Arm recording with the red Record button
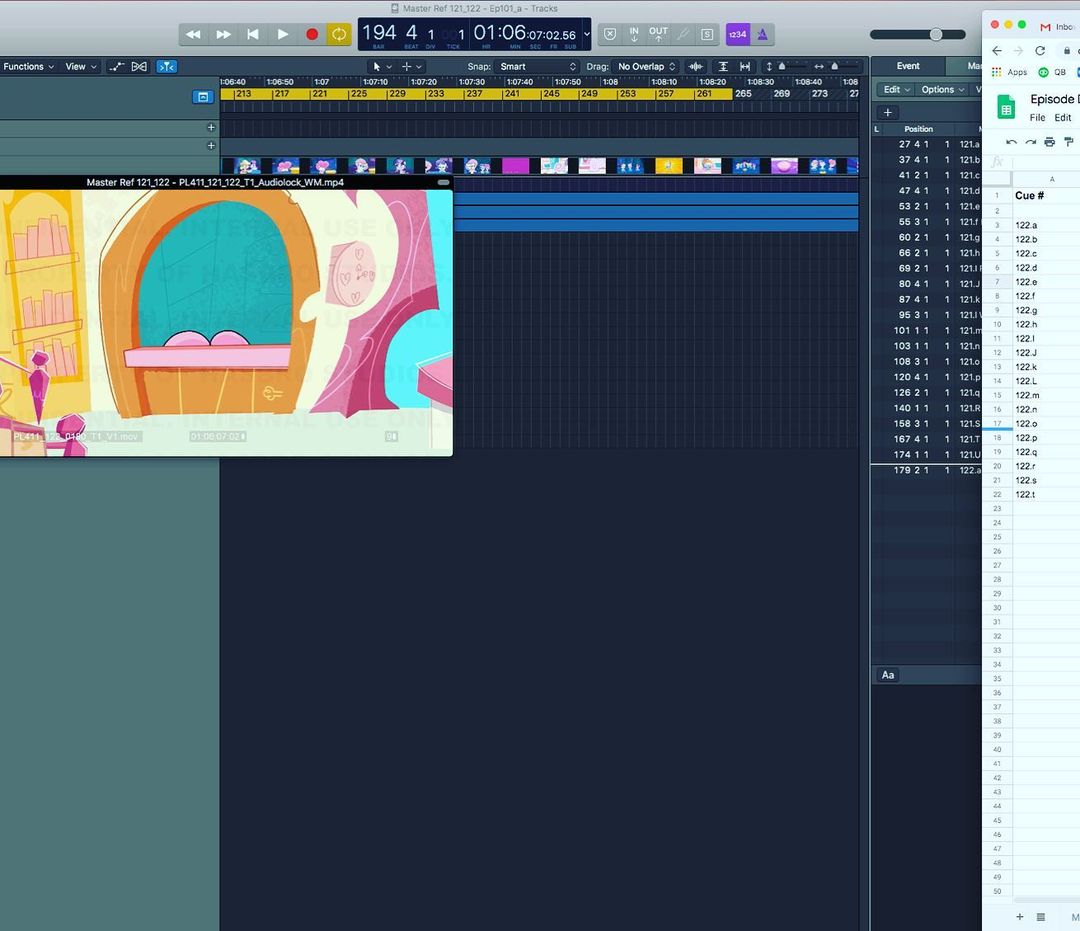Viewport: 1080px width, 931px height. point(312,34)
